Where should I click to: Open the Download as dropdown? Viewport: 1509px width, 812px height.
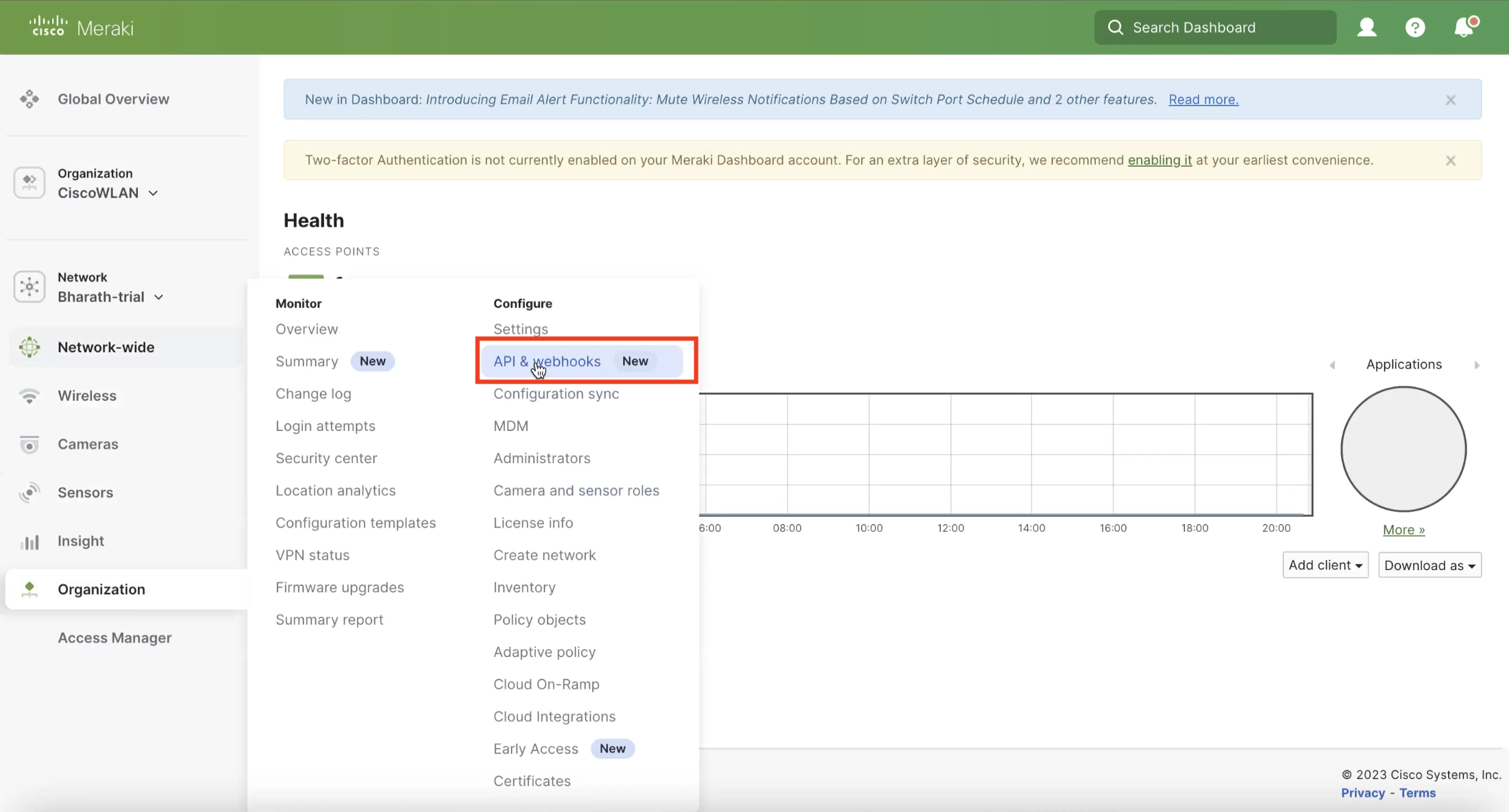[1430, 565]
